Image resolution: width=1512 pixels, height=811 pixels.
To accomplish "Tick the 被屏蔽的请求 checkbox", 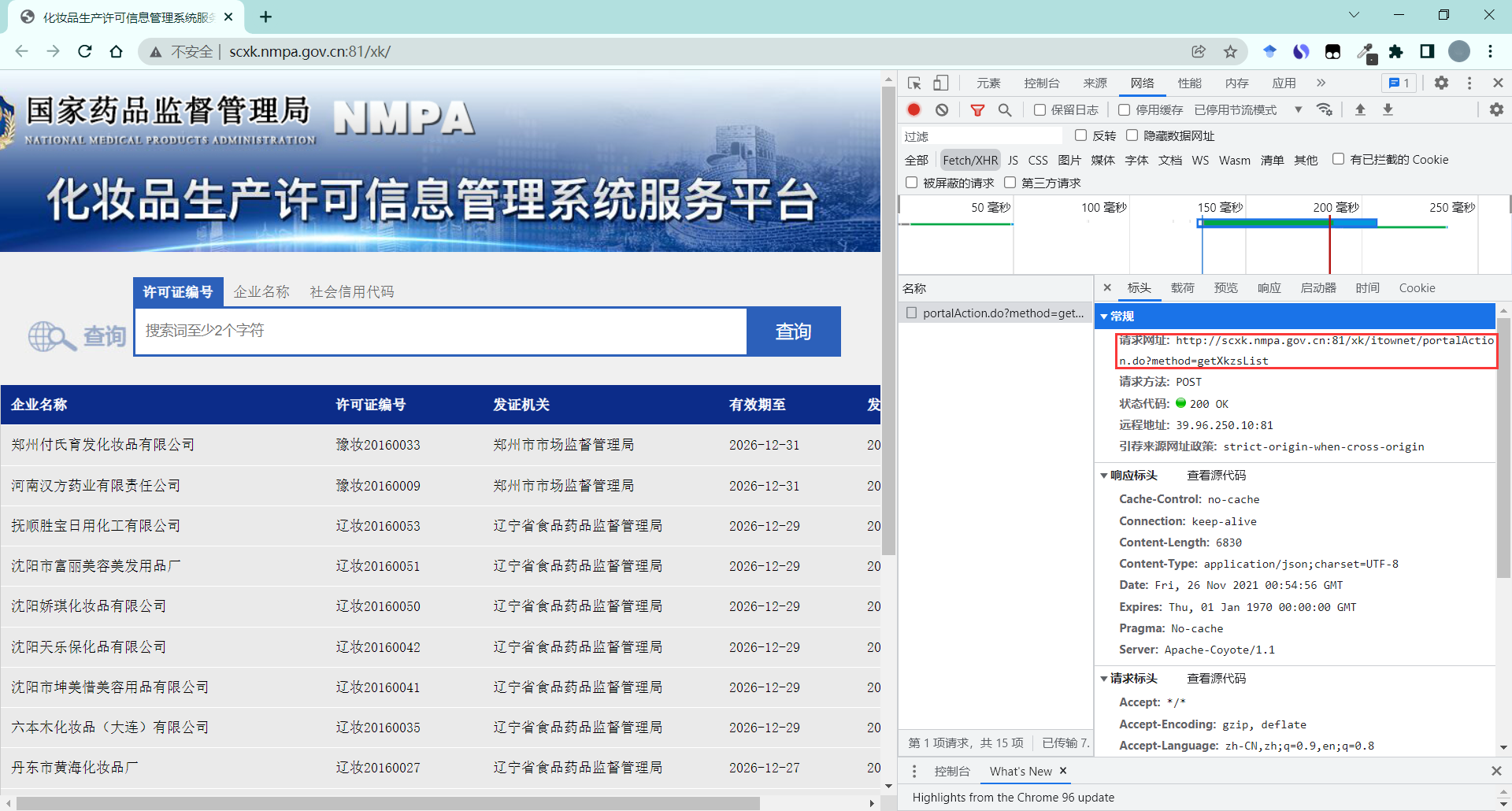I will [x=912, y=183].
